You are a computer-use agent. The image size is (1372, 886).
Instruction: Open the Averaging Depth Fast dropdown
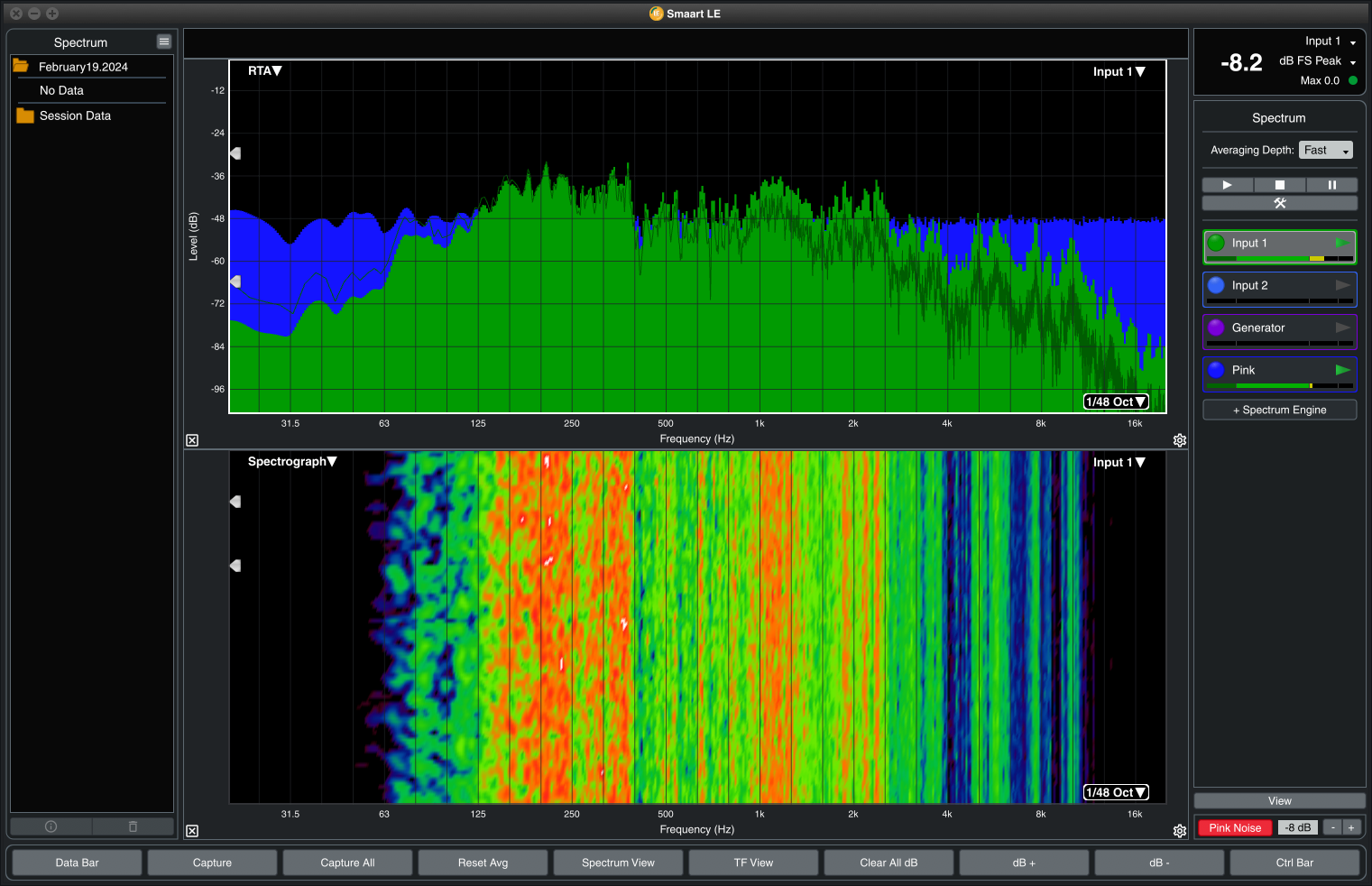click(1326, 150)
